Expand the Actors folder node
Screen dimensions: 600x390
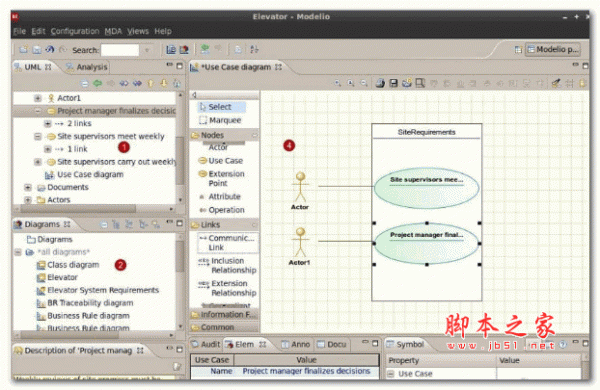(28, 200)
